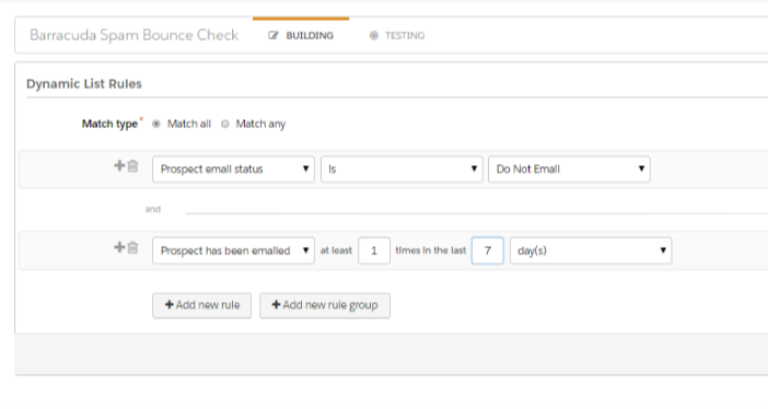Click the 'in the last' field showing 7
The height and width of the screenshot is (409, 768).
coord(487,250)
